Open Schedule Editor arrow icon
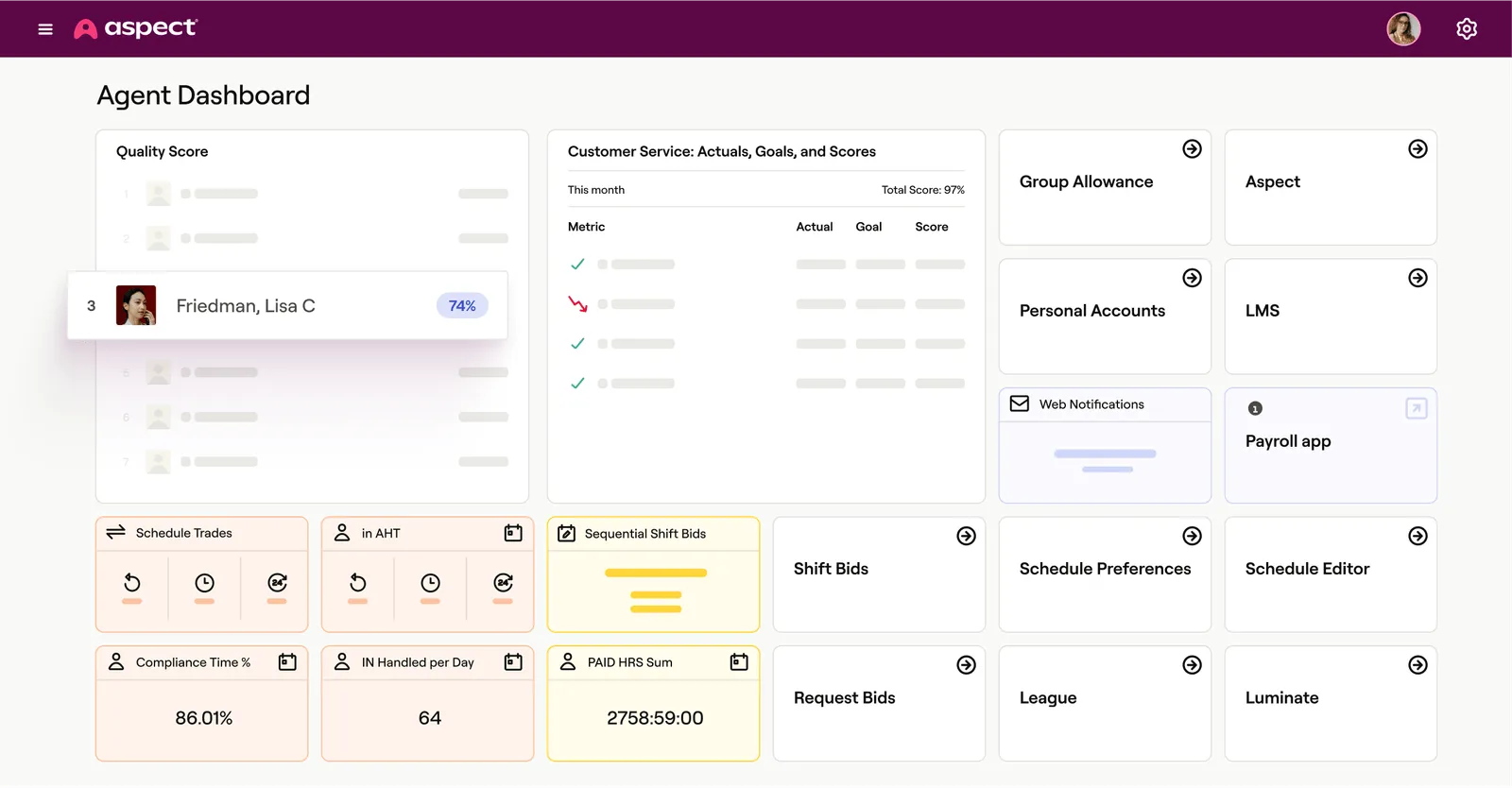1512x788 pixels. (x=1418, y=536)
